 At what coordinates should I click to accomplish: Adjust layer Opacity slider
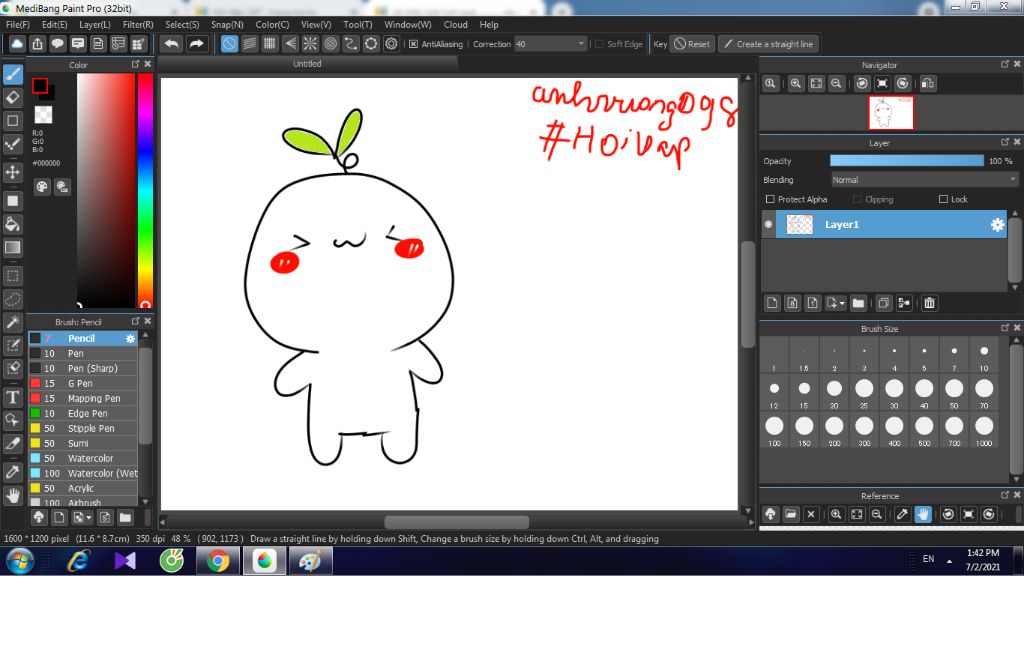(x=906, y=161)
